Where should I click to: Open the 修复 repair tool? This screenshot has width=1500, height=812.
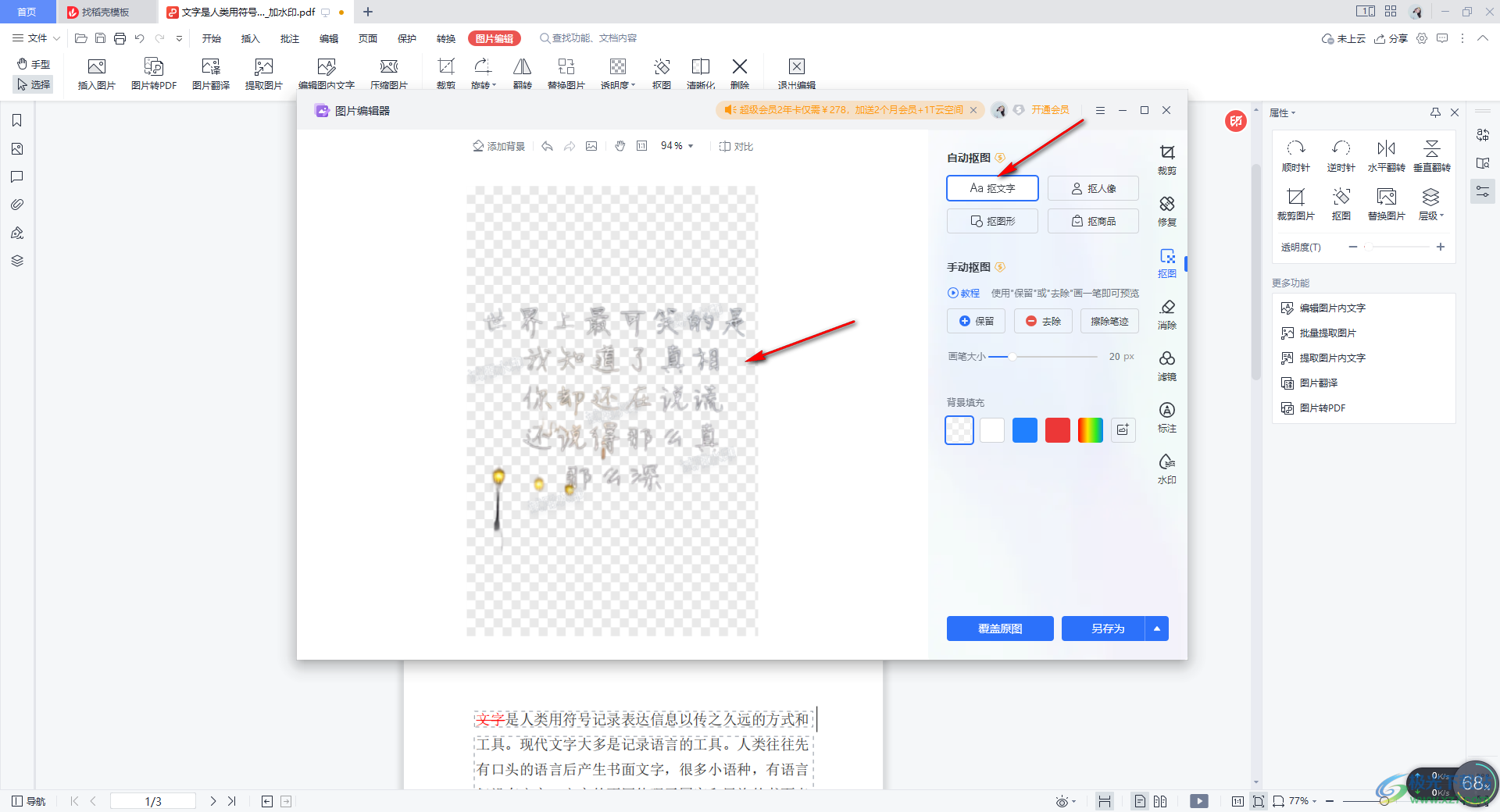pos(1166,211)
